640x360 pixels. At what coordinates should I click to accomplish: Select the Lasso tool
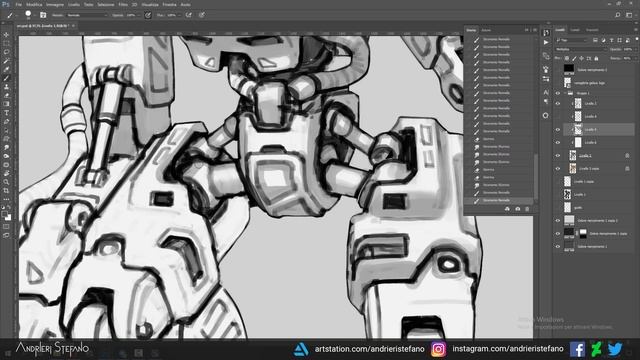point(6,52)
